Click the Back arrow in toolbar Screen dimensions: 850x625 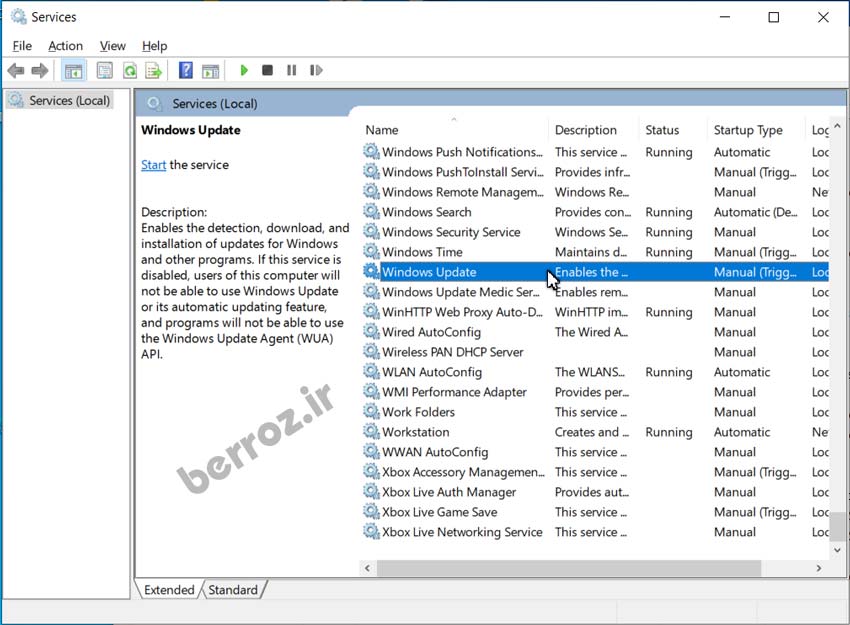click(16, 71)
